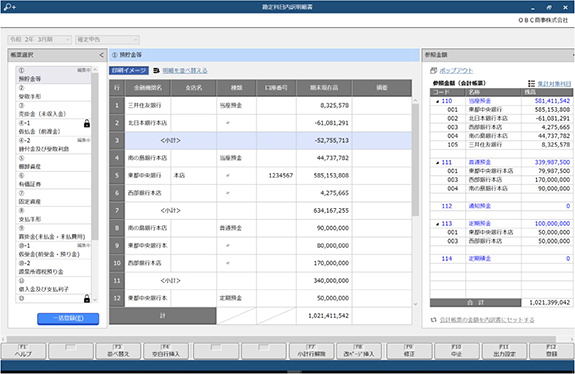The image size is (575, 374).
Task: Select ⑦ 固定資産 in the form list
Action: (x=53, y=198)
